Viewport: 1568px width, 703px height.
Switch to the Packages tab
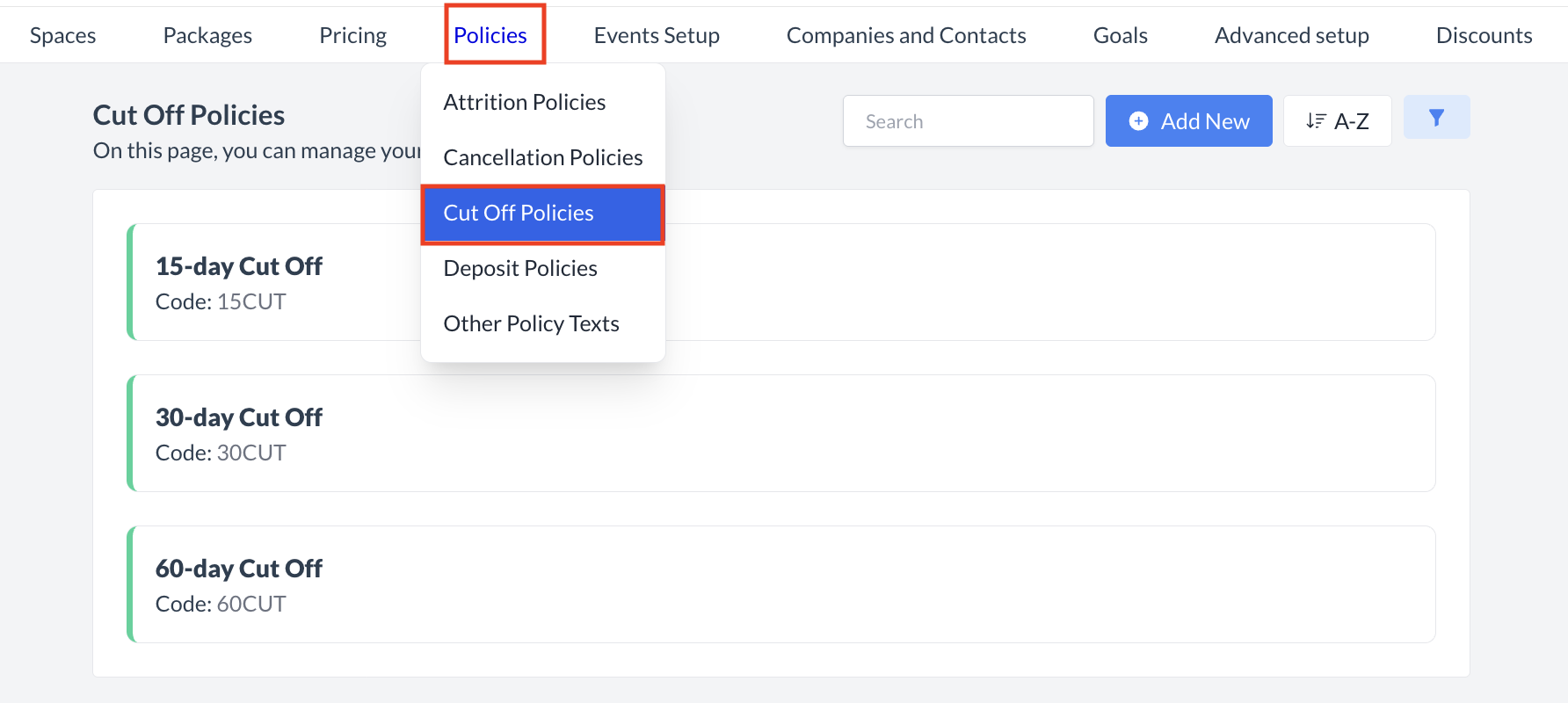pos(207,35)
